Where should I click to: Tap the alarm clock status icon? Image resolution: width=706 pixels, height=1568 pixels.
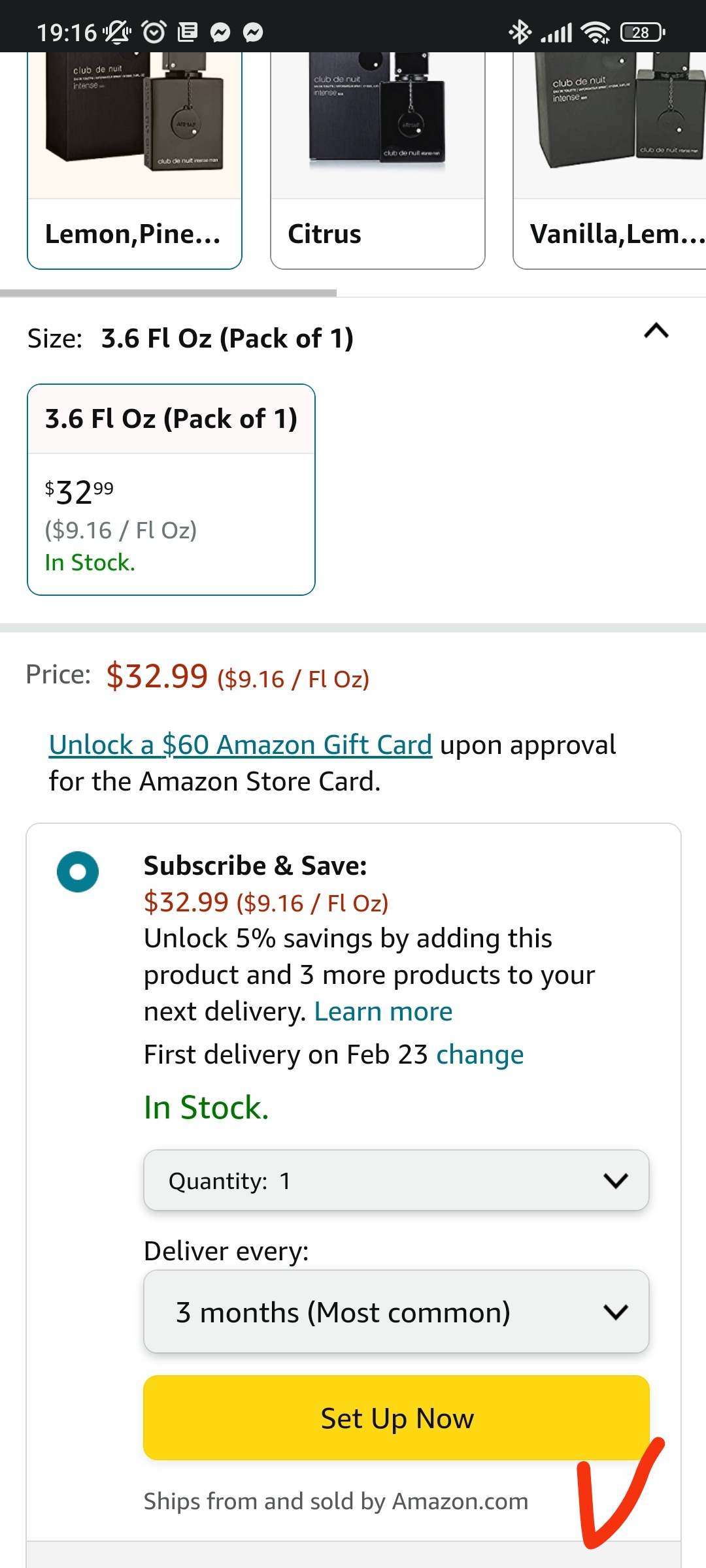pos(154,32)
